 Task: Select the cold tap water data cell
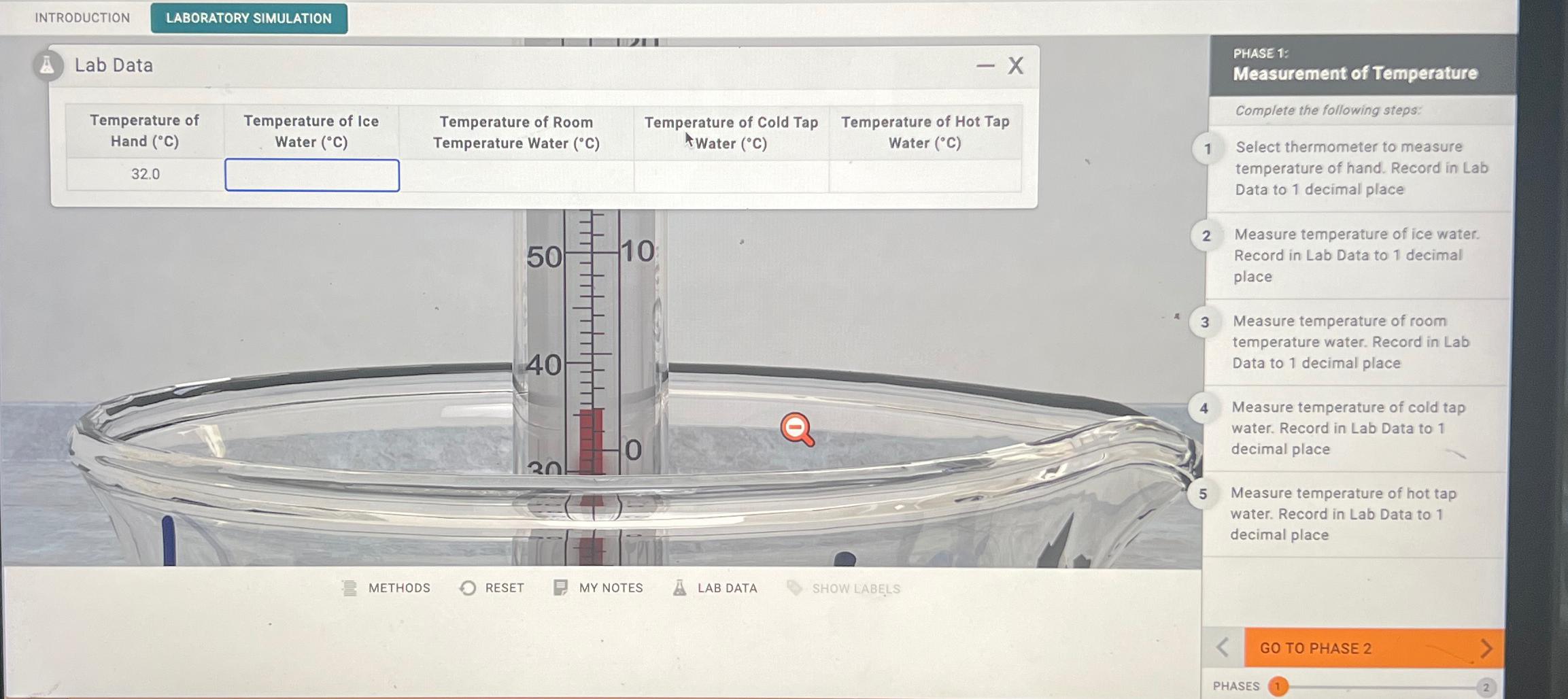pyautogui.click(x=732, y=176)
